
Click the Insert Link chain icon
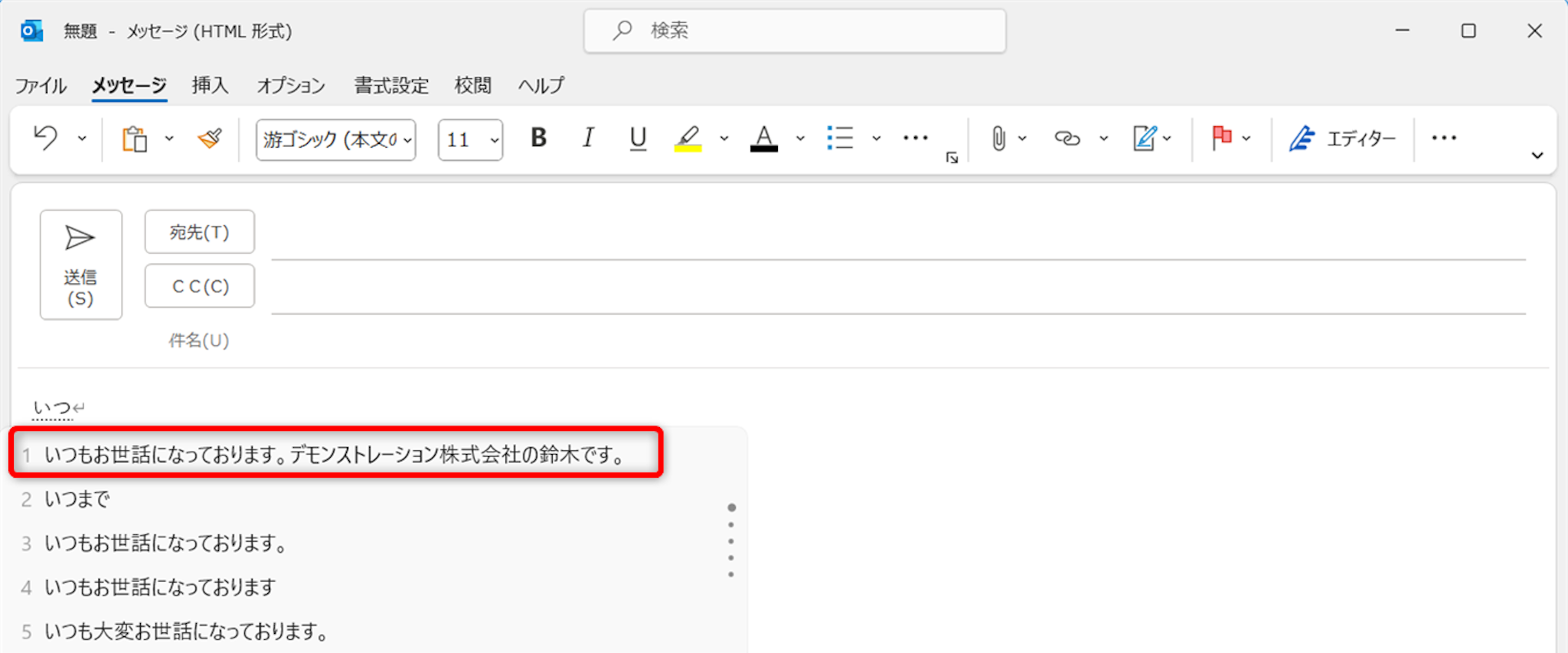coord(1067,139)
